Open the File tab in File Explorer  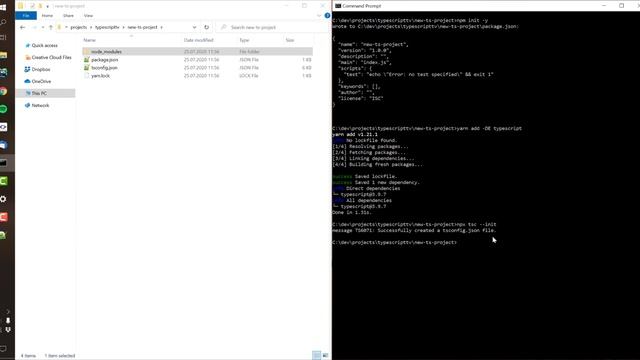click(26, 16)
